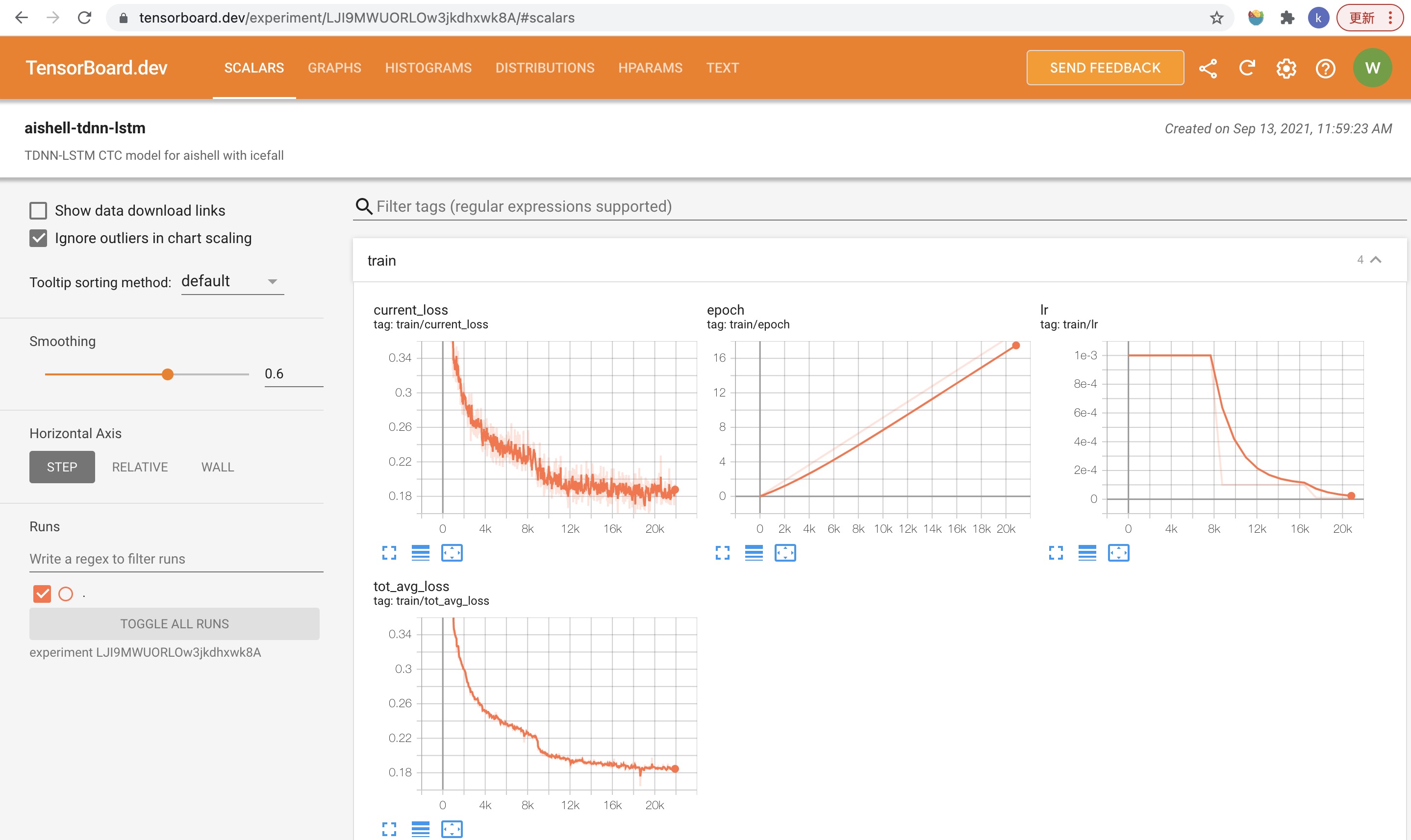Screen dimensions: 1411x840
Task: Click the fullscreen icon for current_loss chart
Action: pyautogui.click(x=390, y=553)
